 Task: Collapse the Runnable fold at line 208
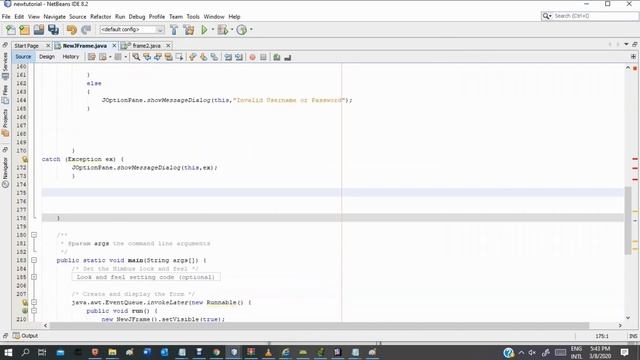34,302
